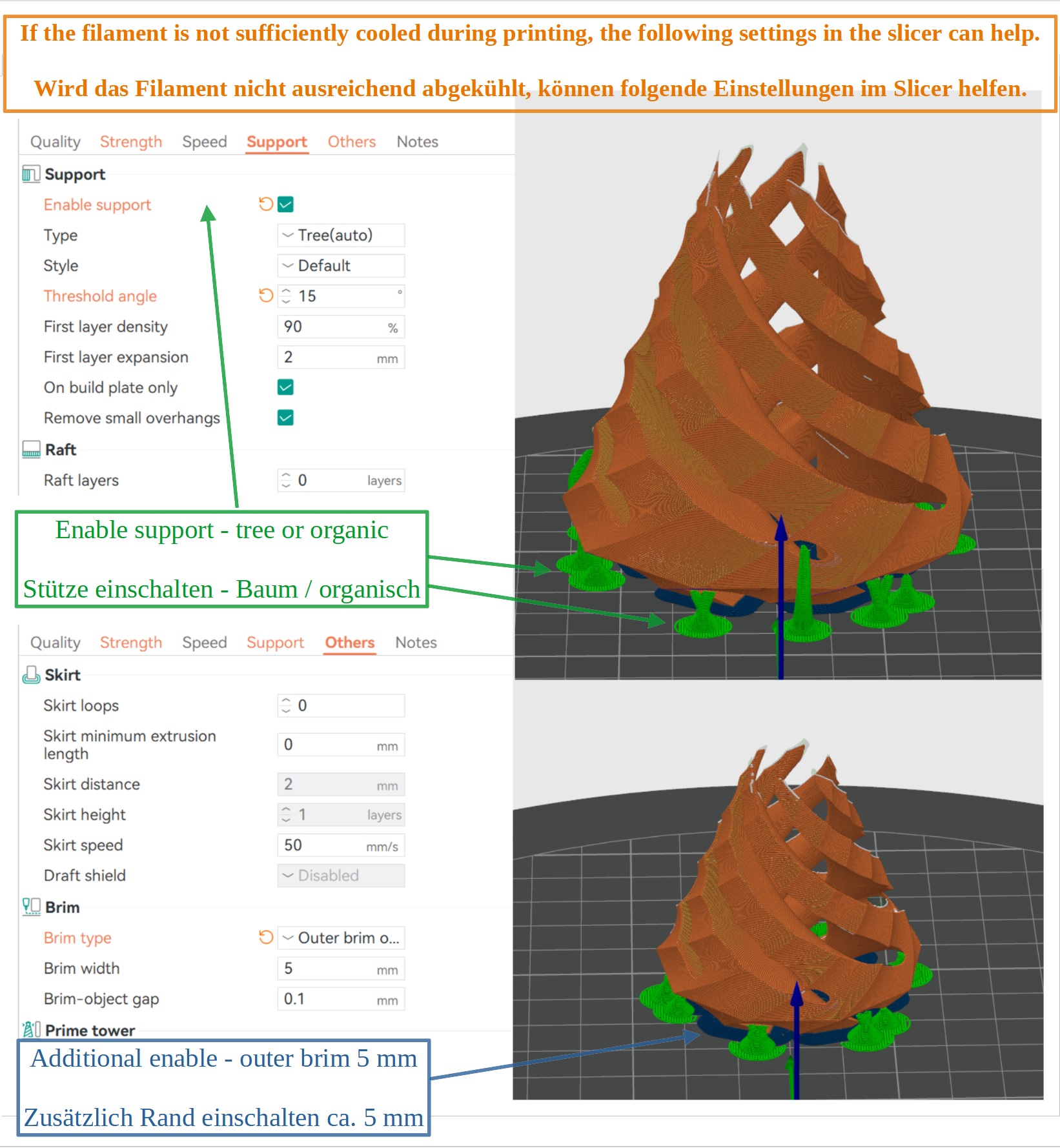Switch to the Notes tab

[417, 141]
